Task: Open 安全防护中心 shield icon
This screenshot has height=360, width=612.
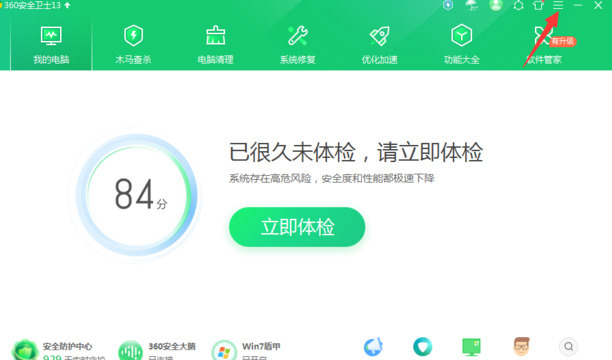Action: click(25, 350)
